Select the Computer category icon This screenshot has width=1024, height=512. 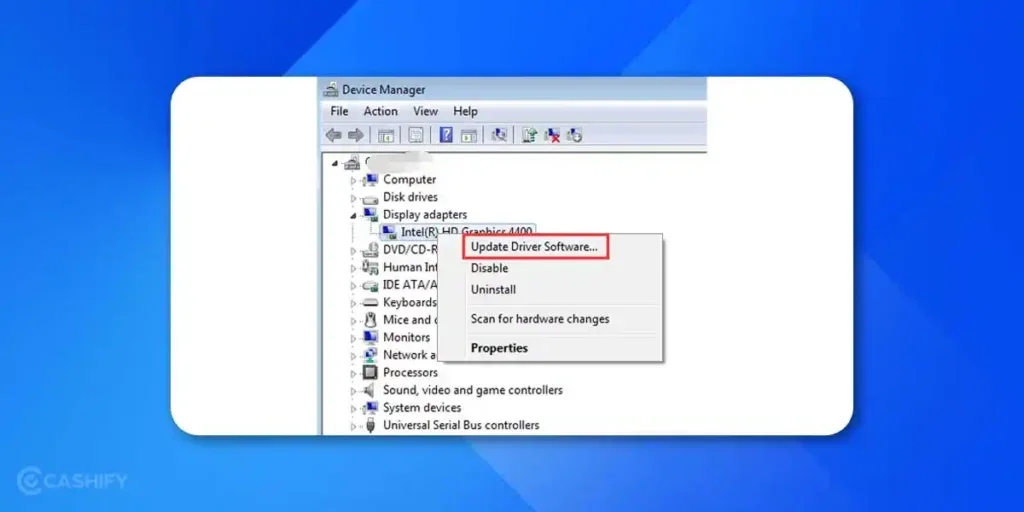tap(370, 180)
